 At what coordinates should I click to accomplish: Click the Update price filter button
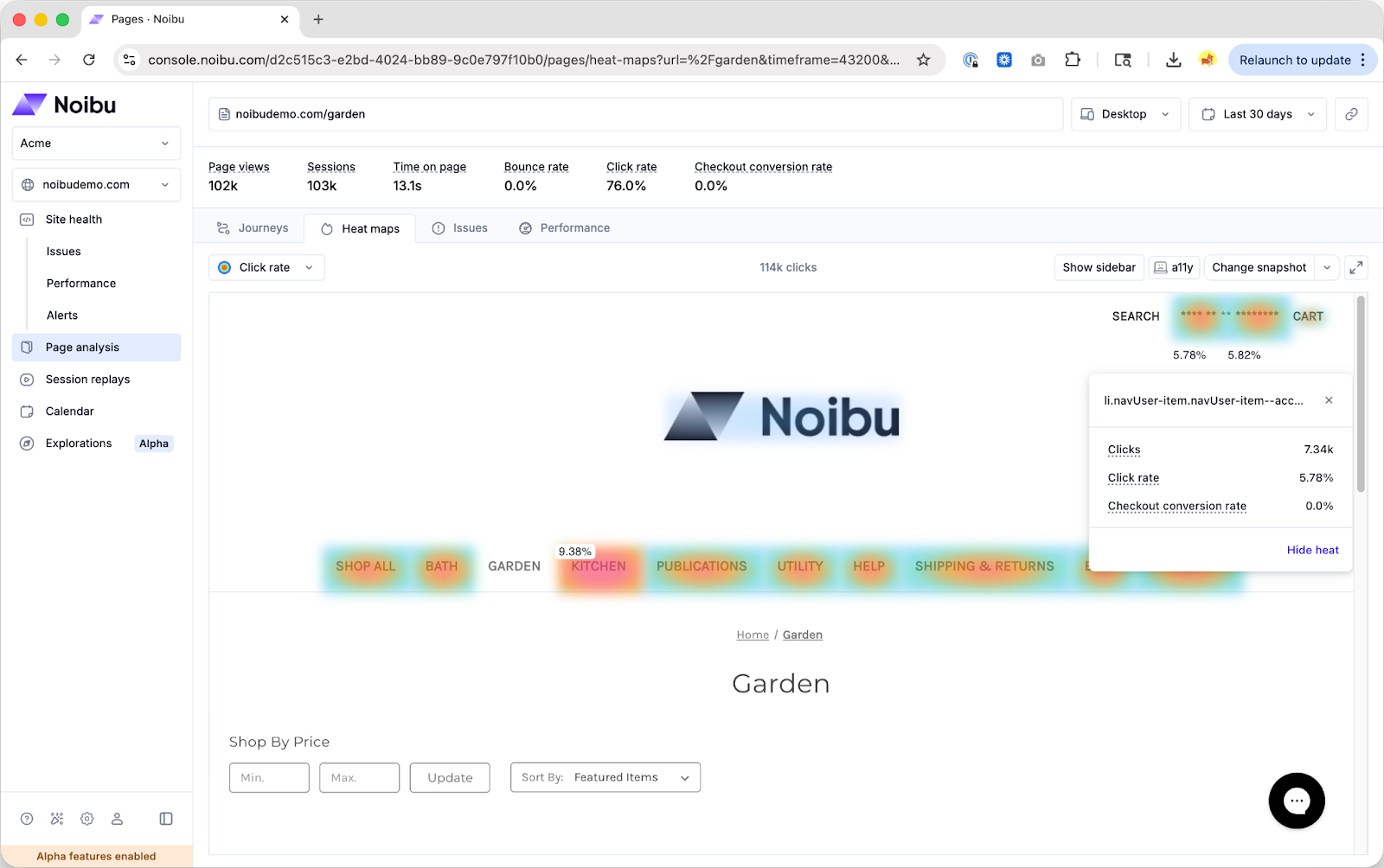pos(450,777)
